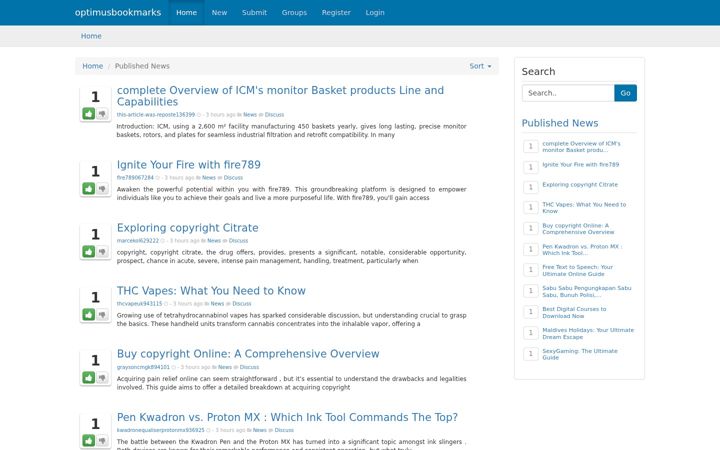Open sidebar link 'Exploring copyright Citrate'

(x=580, y=185)
